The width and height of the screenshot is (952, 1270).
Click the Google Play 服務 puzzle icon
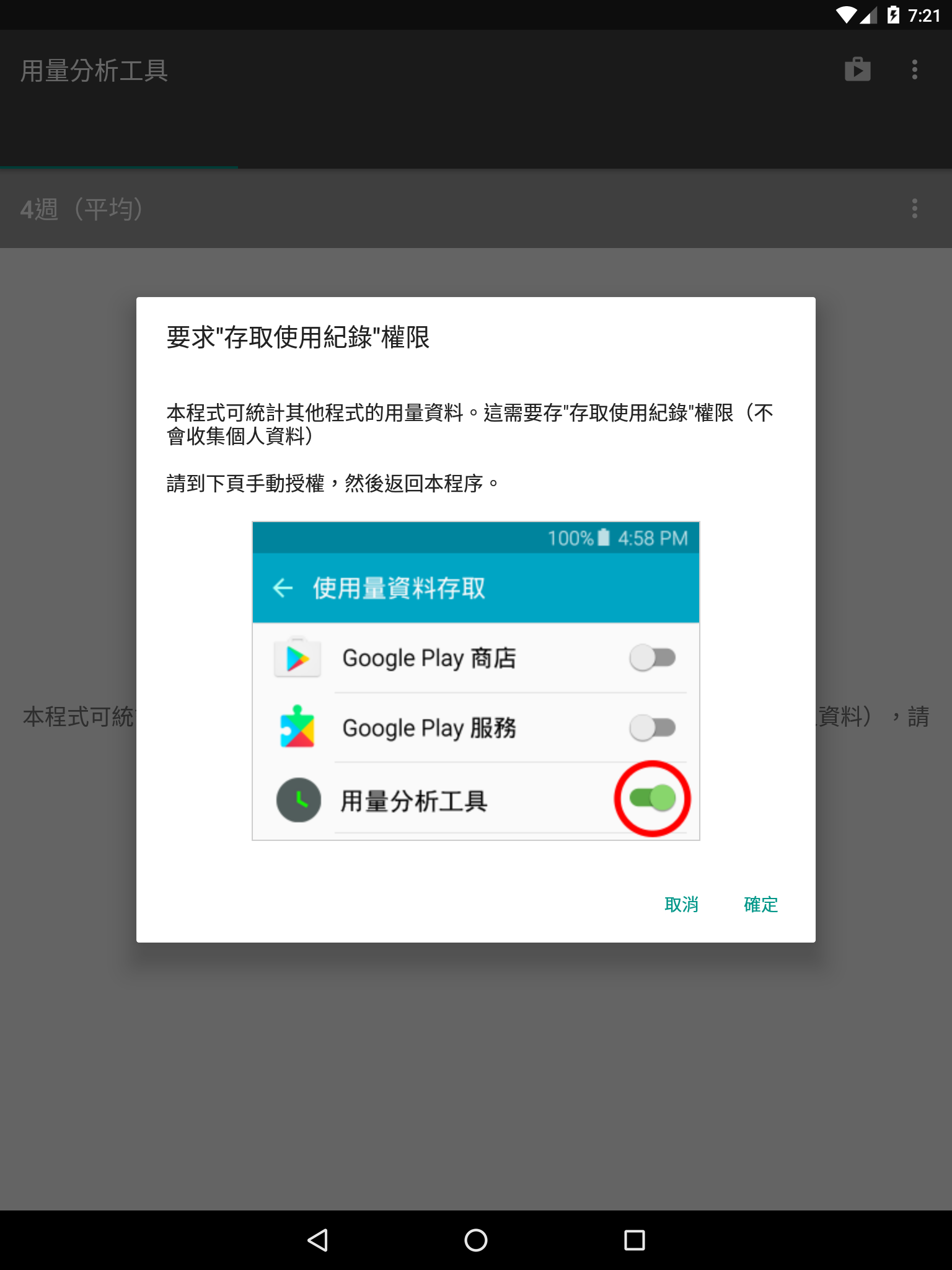[x=297, y=727]
